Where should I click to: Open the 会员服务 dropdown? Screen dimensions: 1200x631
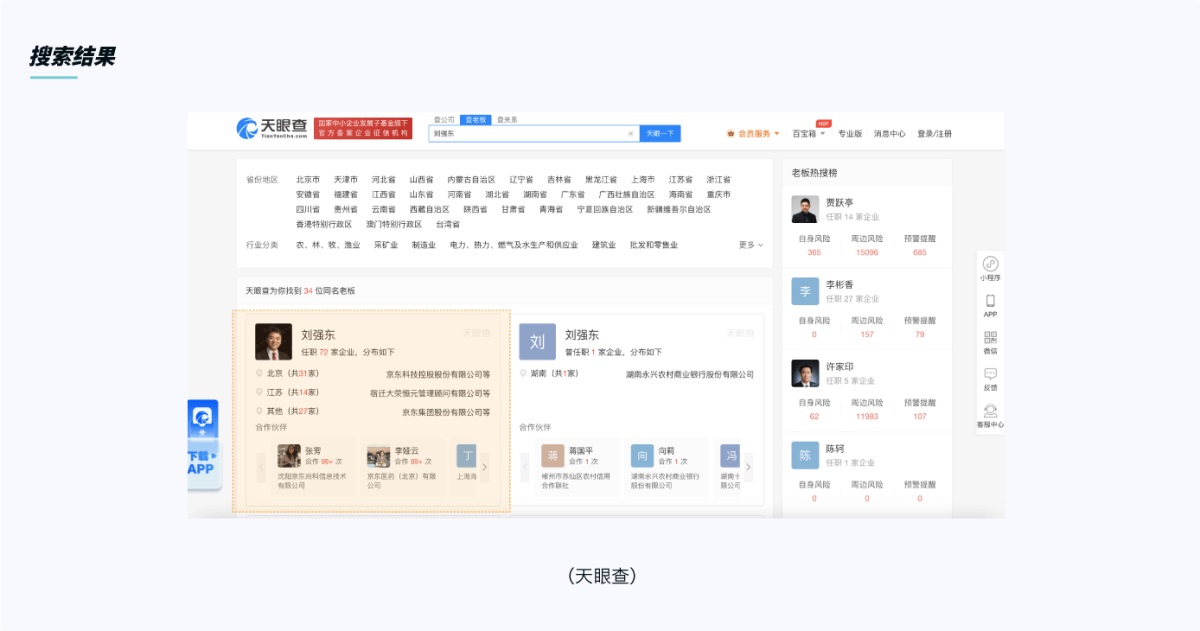753,133
